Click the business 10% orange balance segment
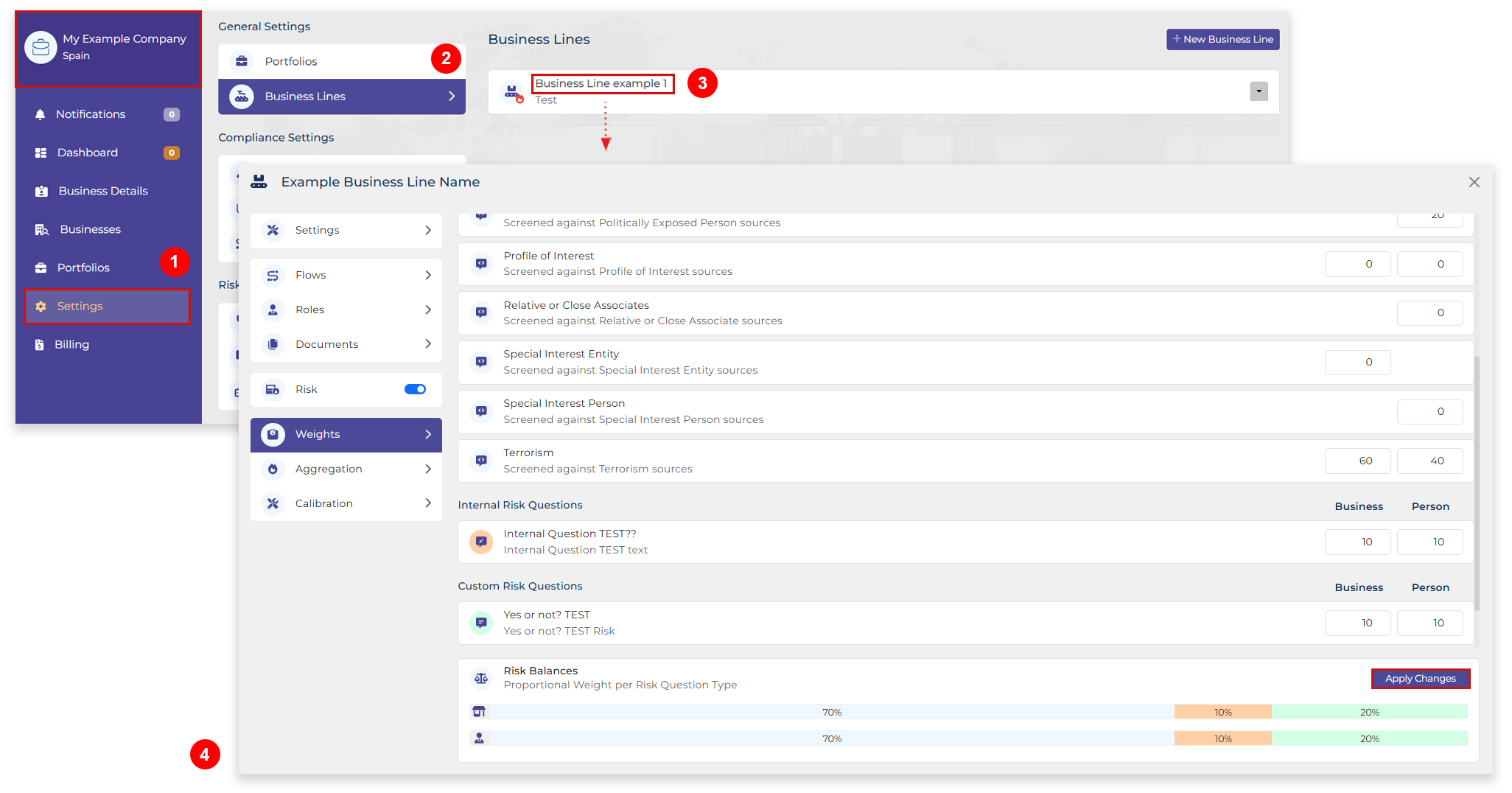Viewport: 1512px width, 793px height. point(1223,712)
